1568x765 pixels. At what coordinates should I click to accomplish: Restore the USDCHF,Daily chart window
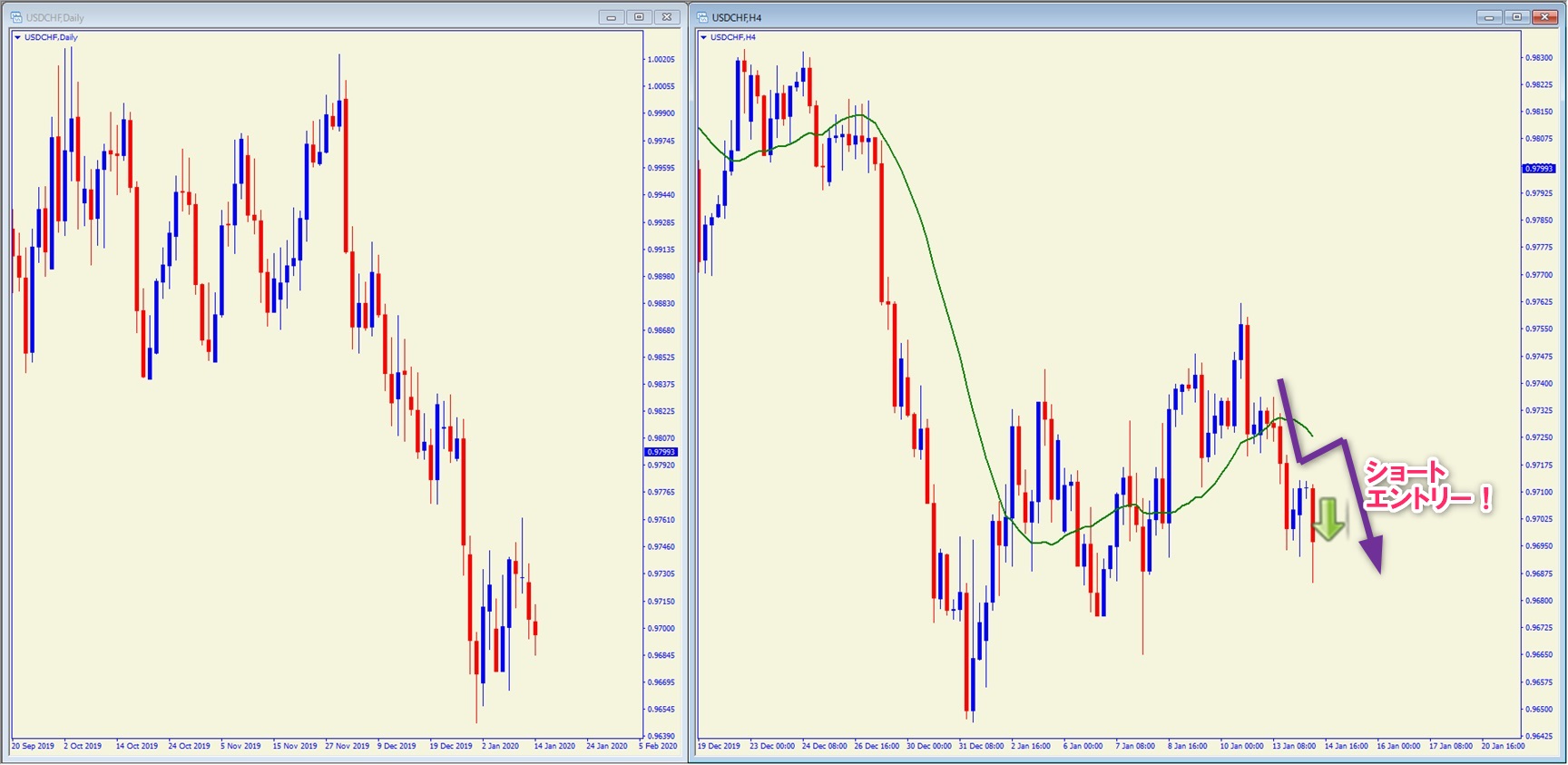click(x=639, y=17)
